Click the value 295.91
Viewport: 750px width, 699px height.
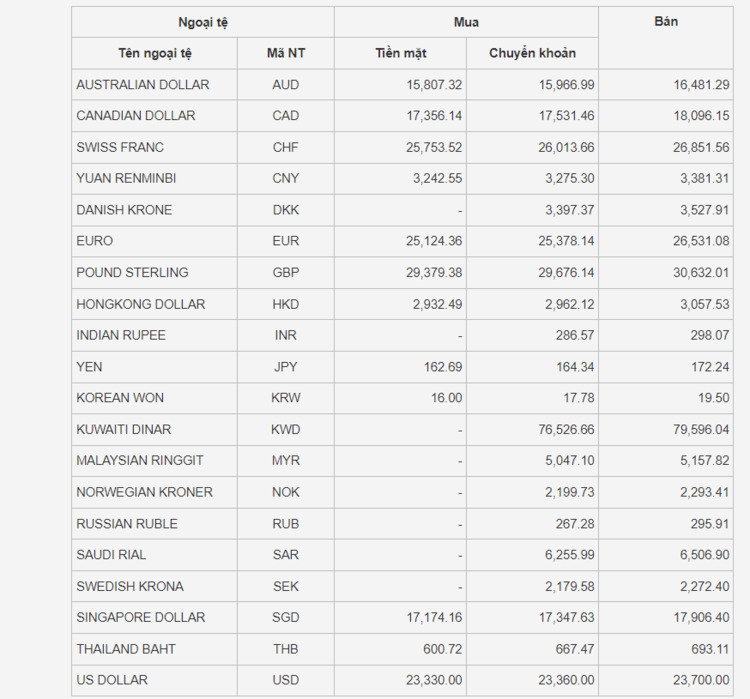[710, 524]
